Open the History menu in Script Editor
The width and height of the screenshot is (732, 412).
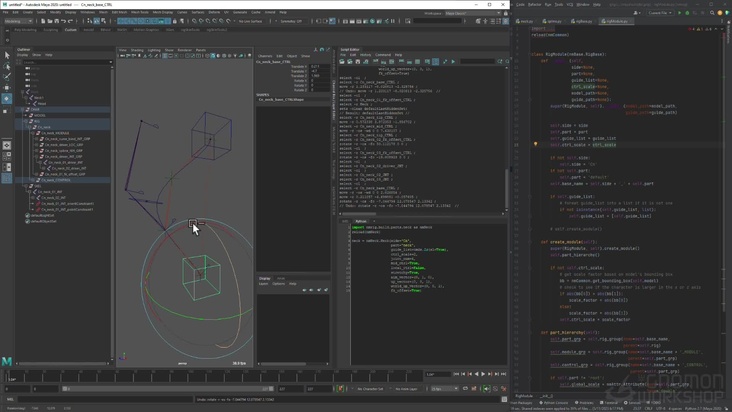[365, 55]
